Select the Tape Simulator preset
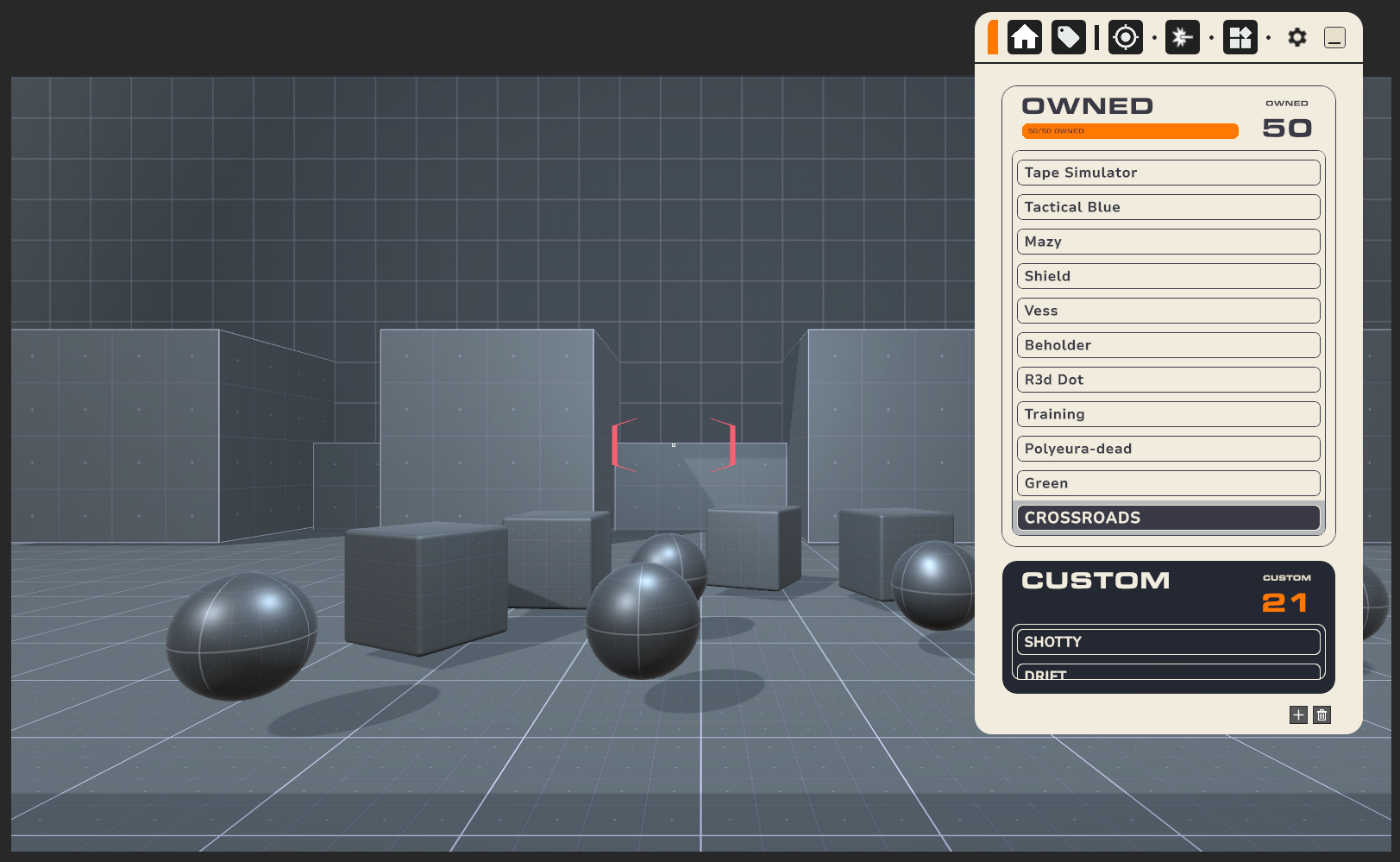 (x=1168, y=173)
